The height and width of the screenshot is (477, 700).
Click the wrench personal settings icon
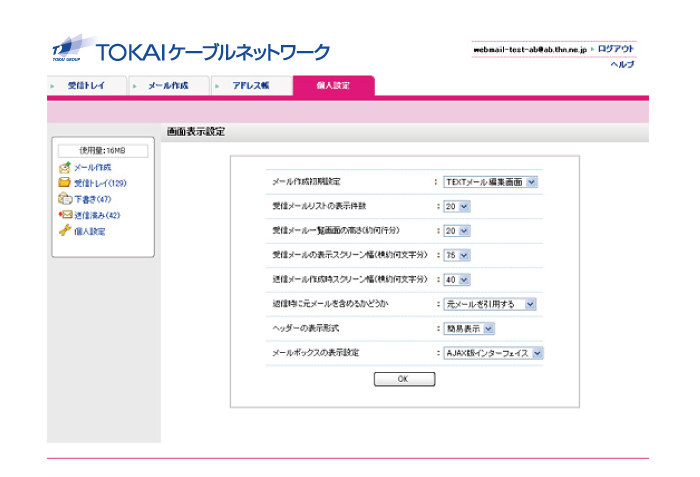click(65, 230)
